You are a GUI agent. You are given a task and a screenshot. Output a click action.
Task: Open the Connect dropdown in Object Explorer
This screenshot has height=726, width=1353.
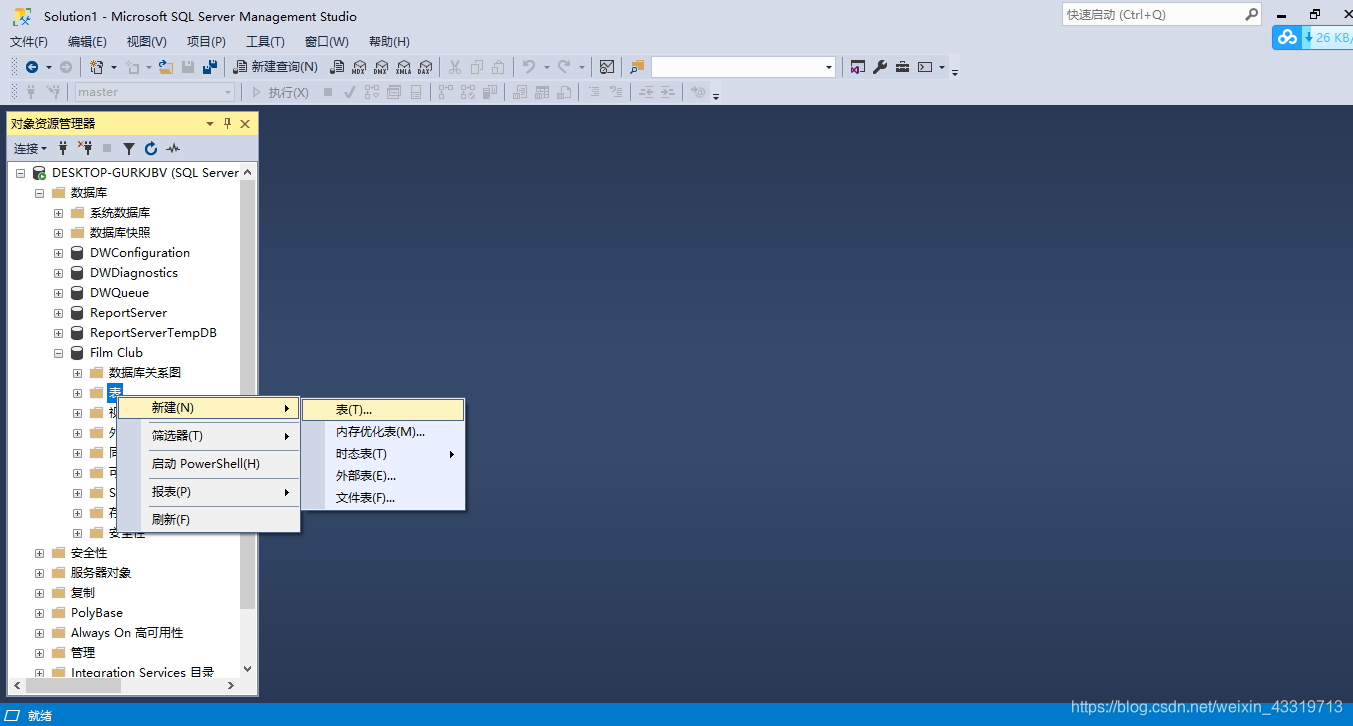(x=30, y=148)
